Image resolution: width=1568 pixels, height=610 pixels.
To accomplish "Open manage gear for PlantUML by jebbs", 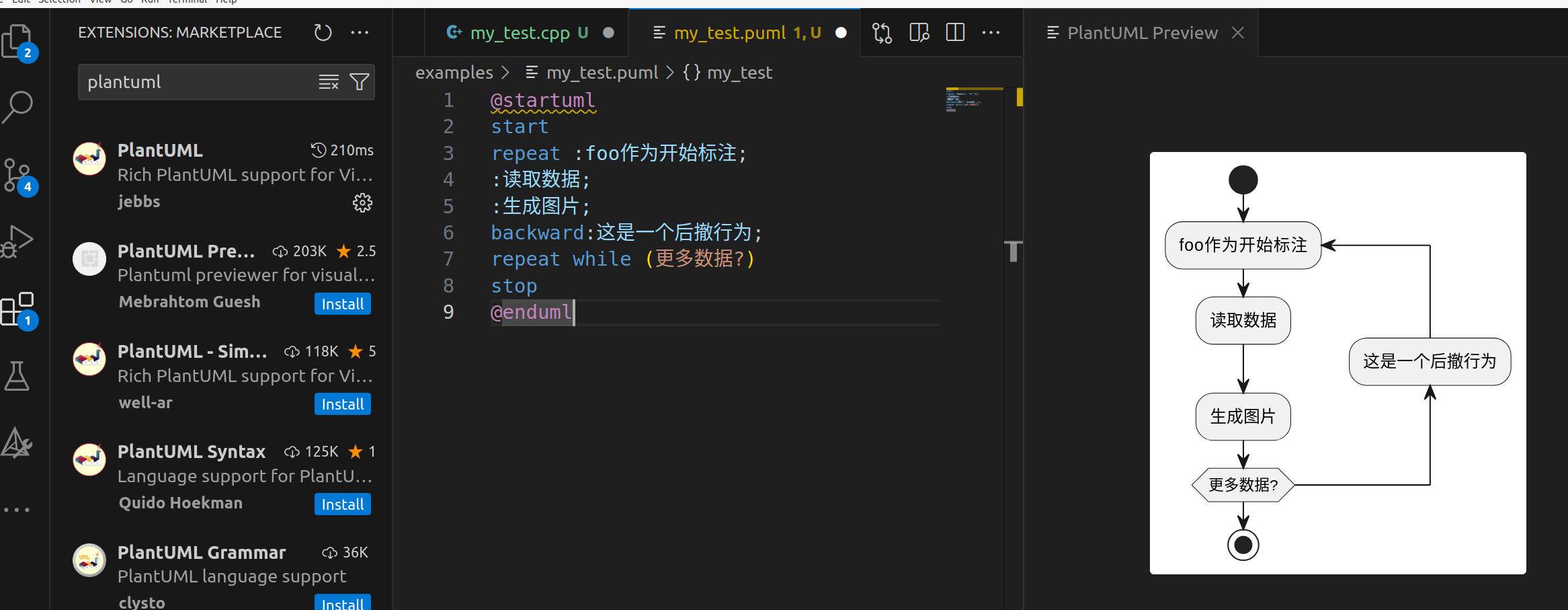I will (x=362, y=202).
